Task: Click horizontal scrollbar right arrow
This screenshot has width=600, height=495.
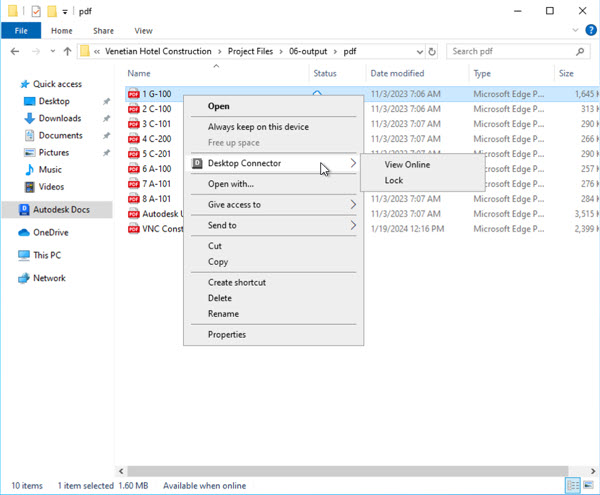Action: click(x=593, y=471)
